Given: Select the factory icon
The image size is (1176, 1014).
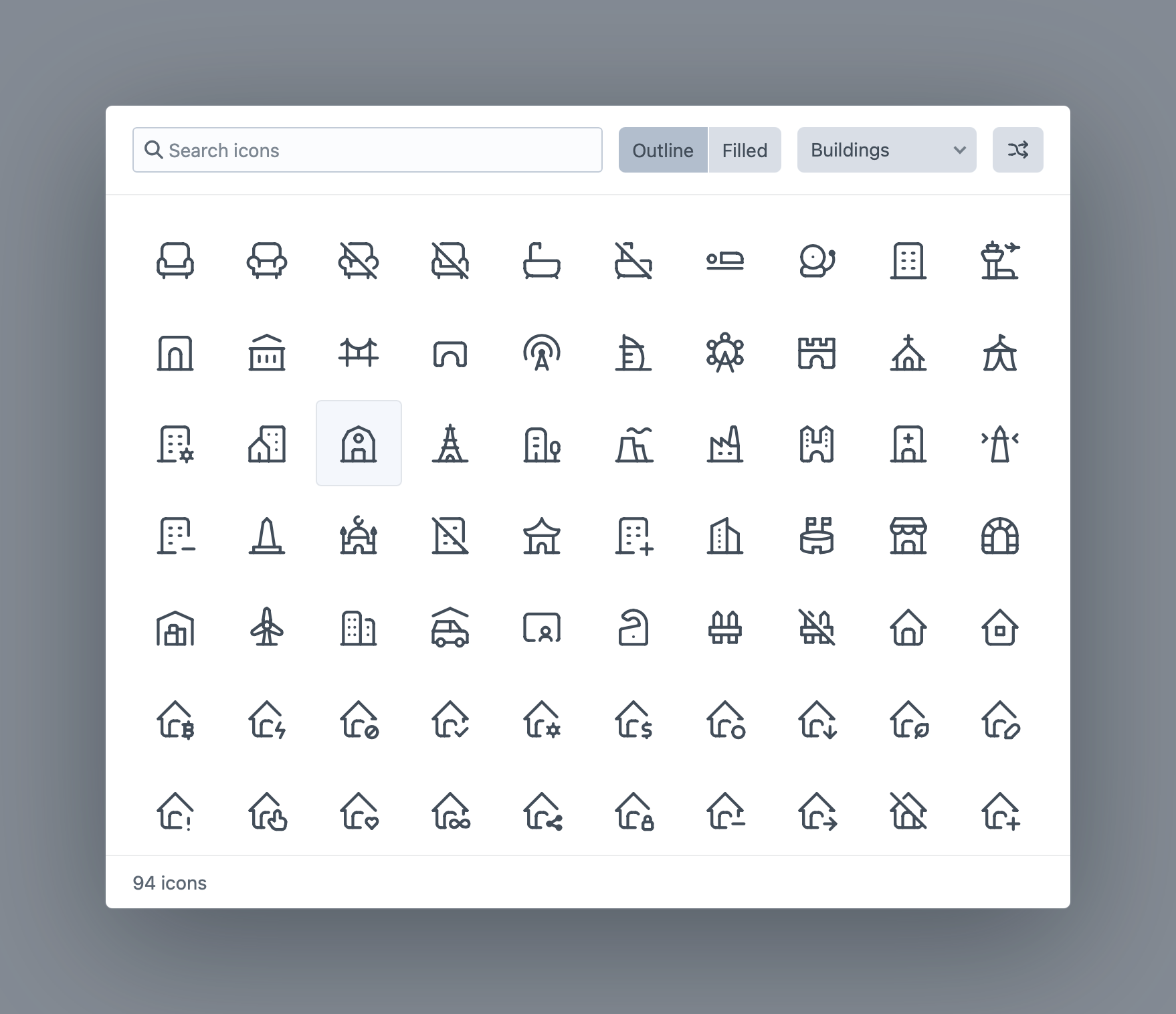Looking at the screenshot, I should (x=725, y=443).
